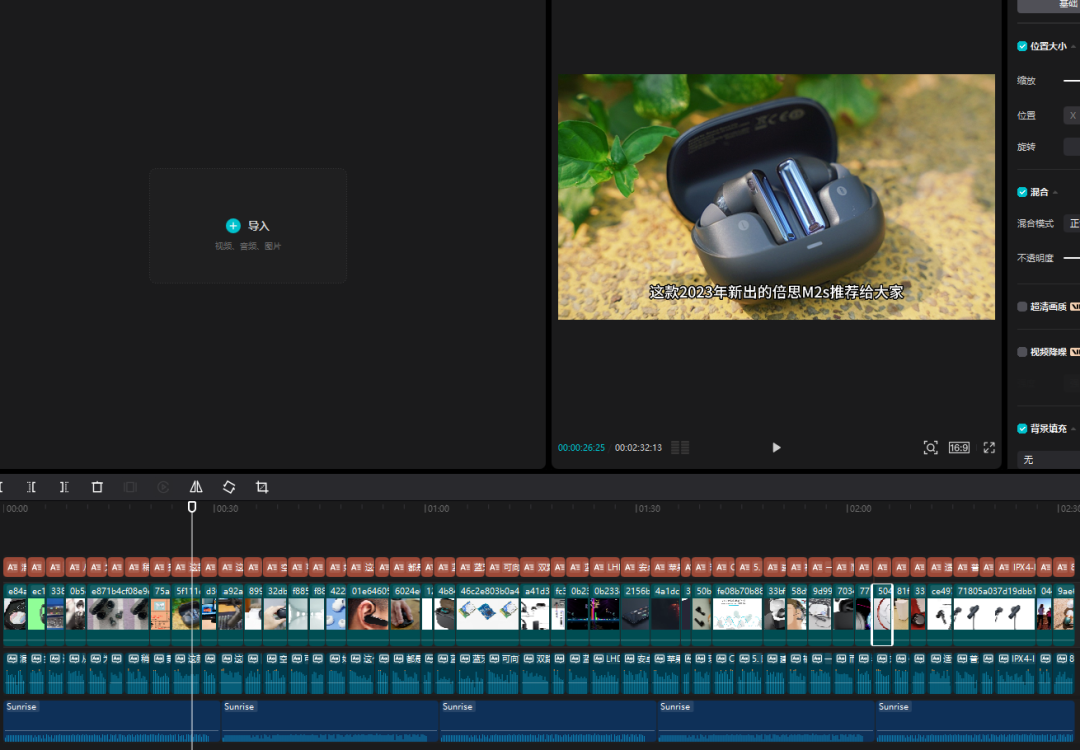The height and width of the screenshot is (750, 1080).
Task: Click the 可向 voiceover audio clip
Action: coord(502,672)
